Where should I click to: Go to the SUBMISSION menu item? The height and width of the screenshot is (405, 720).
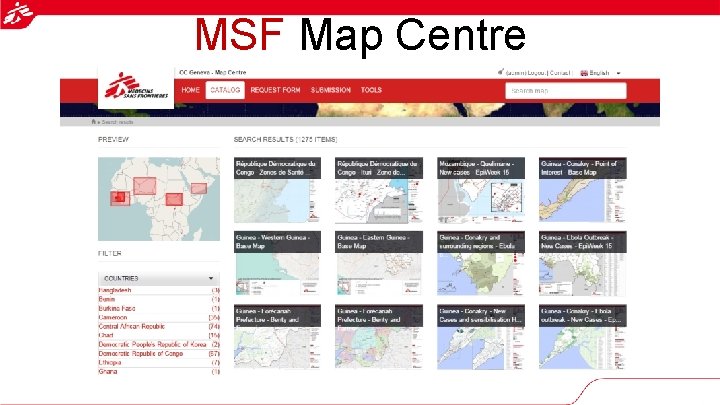click(331, 90)
